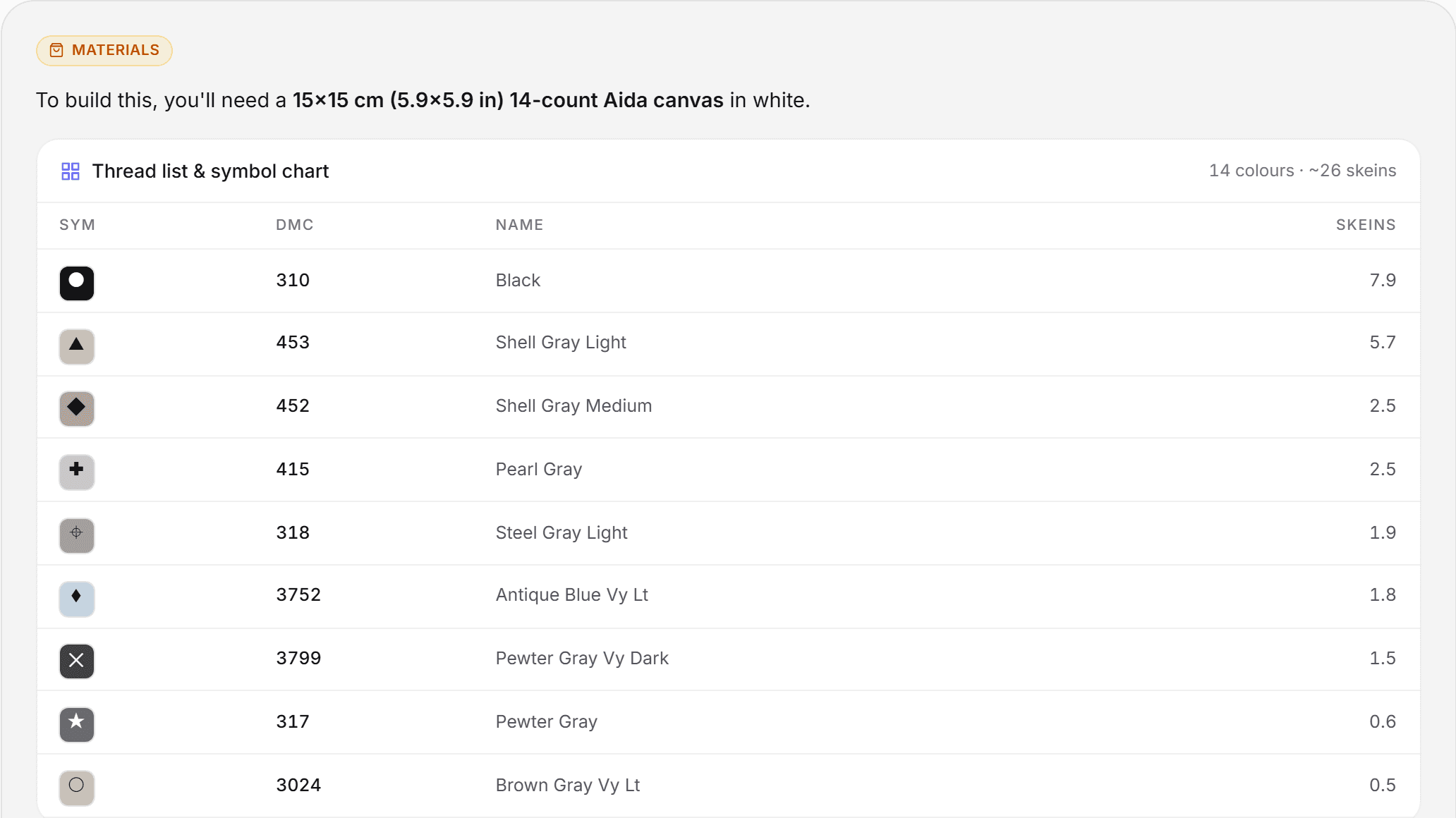Sort by the DMC column header

(295, 225)
